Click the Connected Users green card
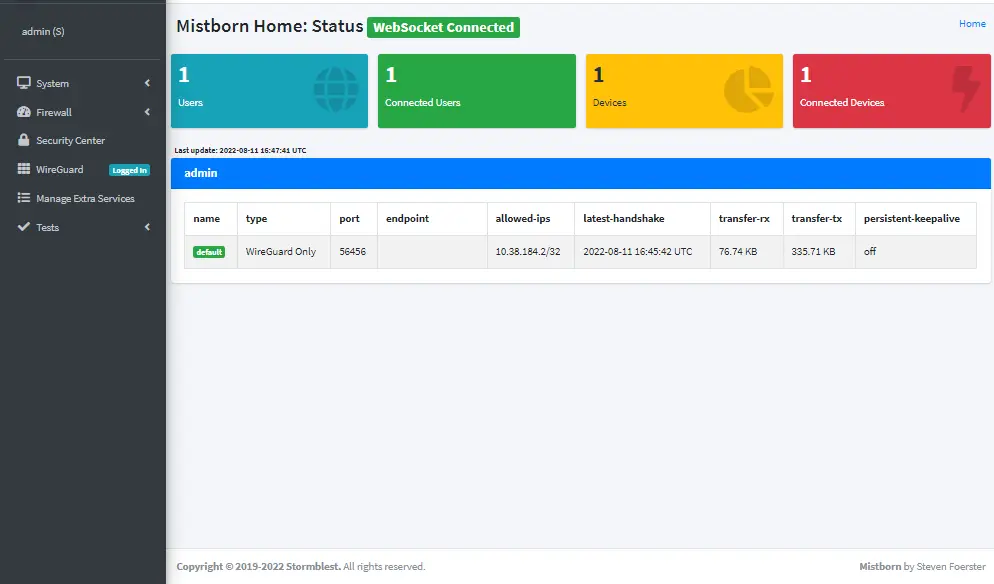This screenshot has width=994, height=584. tap(477, 91)
